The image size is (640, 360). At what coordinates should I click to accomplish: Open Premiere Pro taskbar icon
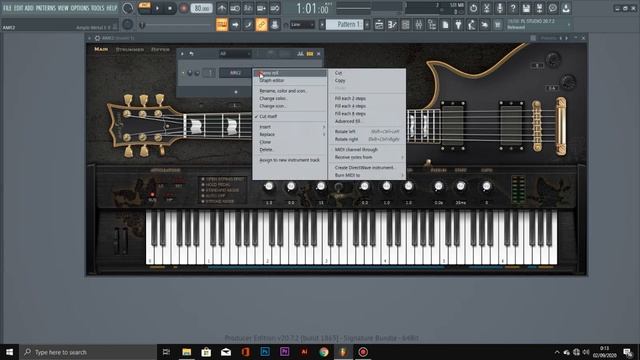(284, 352)
